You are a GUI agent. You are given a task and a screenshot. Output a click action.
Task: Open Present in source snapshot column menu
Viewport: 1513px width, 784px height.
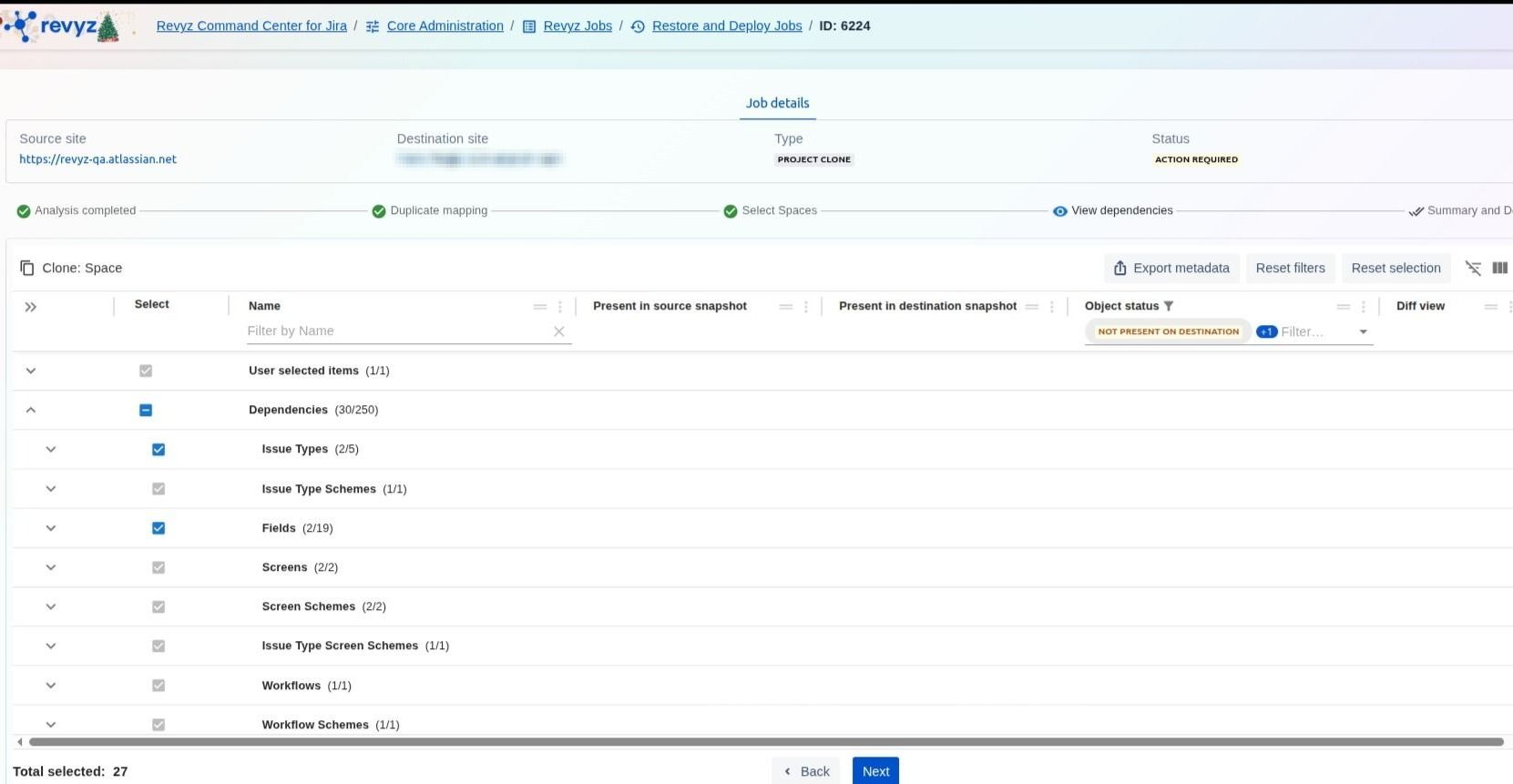click(806, 307)
